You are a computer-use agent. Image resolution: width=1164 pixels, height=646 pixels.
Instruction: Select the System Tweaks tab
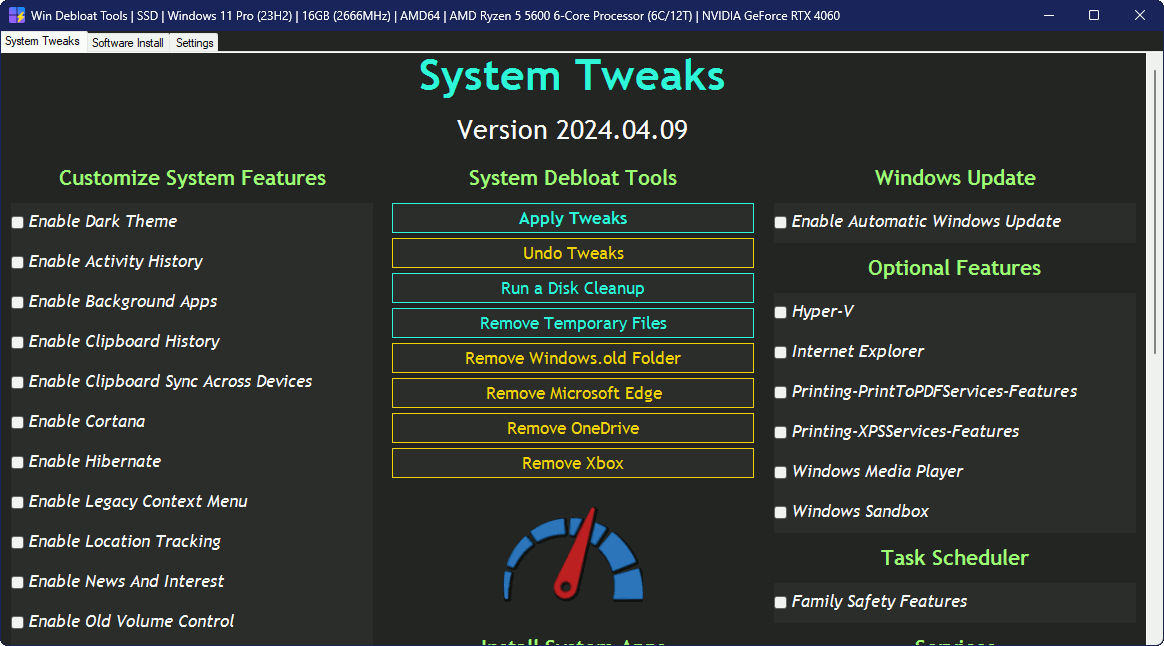42,42
